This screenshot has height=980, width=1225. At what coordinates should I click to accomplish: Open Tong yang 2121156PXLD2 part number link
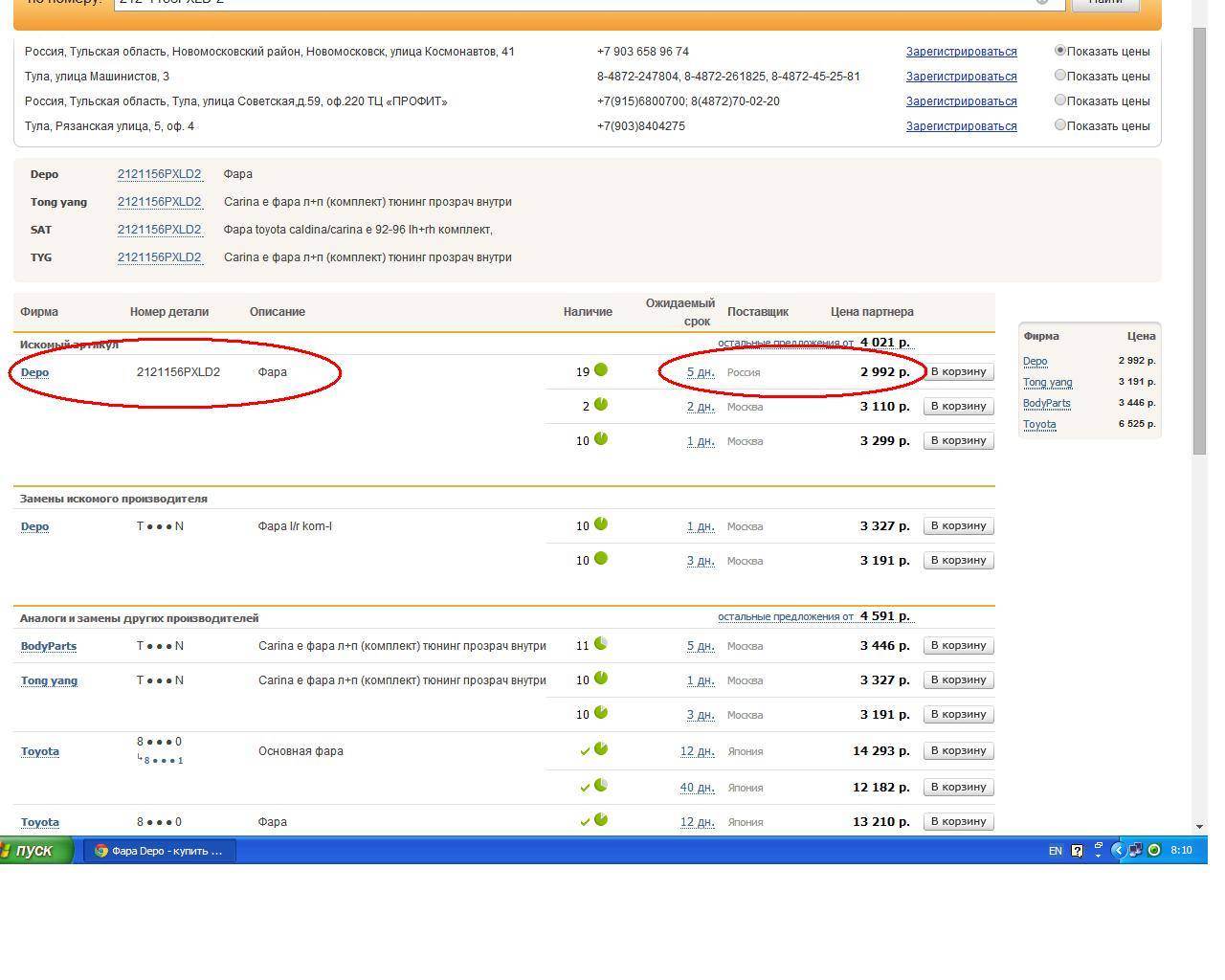tap(159, 202)
